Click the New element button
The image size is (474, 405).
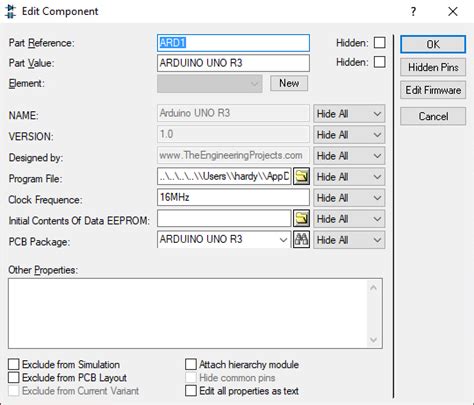click(289, 83)
